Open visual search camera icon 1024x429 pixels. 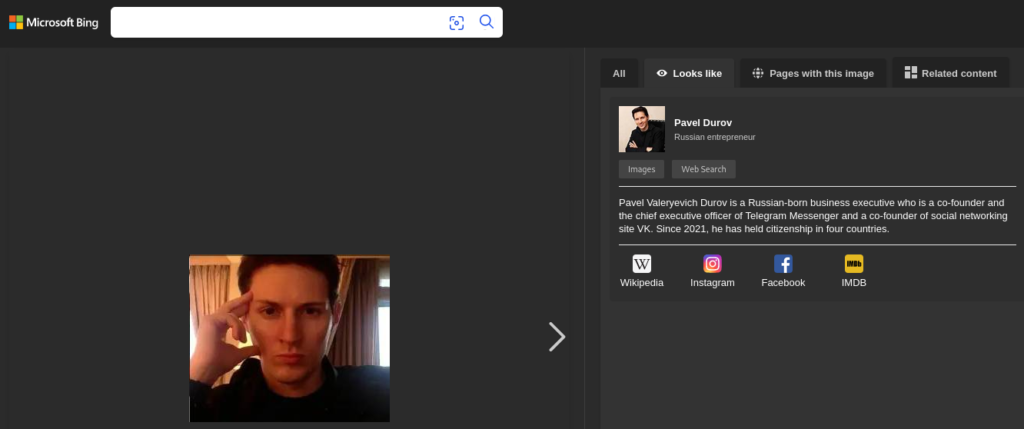point(457,22)
